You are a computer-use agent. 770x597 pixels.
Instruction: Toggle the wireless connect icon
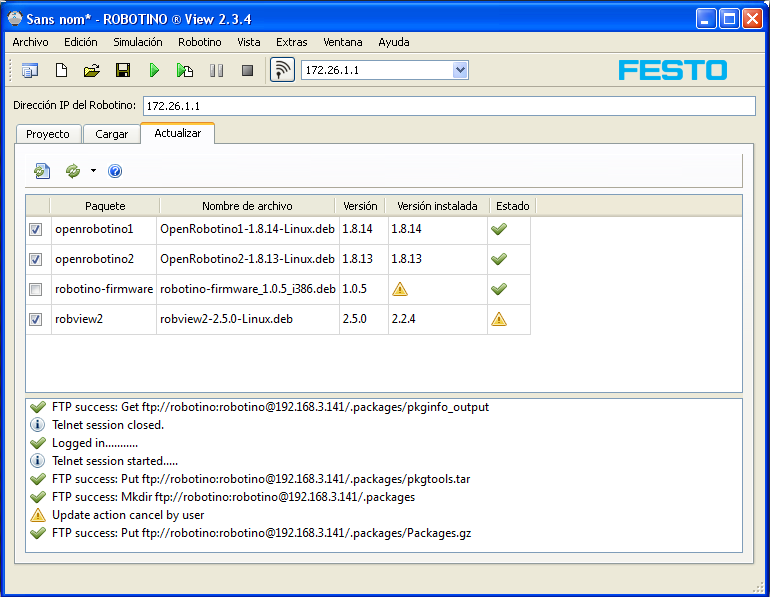coord(283,70)
